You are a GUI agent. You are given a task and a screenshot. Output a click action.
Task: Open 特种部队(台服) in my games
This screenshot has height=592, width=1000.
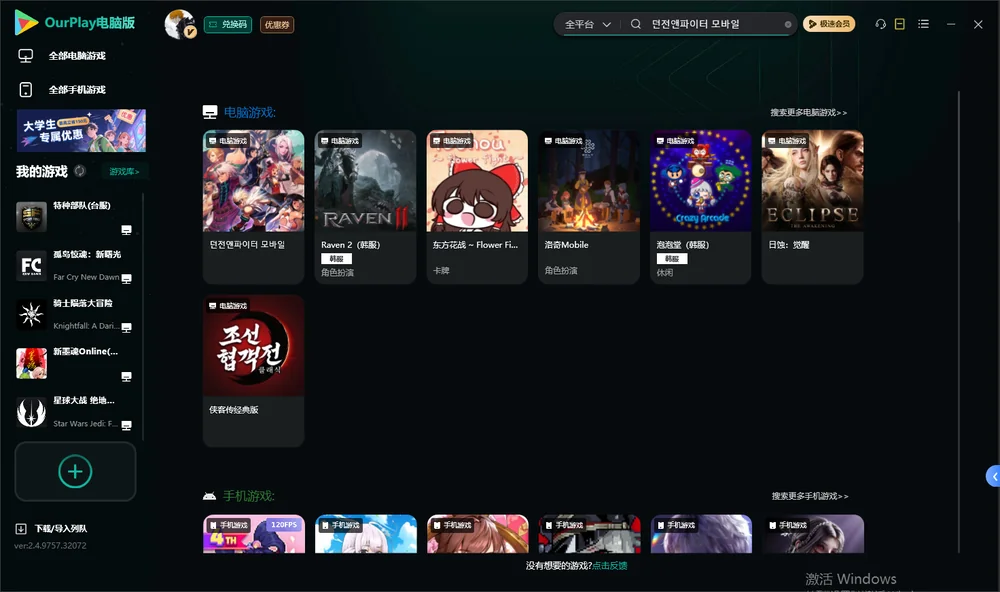pyautogui.click(x=77, y=216)
